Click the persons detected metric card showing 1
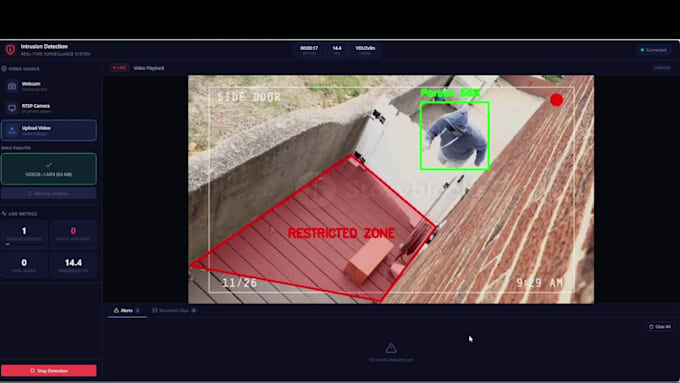The image size is (680, 383). click(x=24, y=234)
